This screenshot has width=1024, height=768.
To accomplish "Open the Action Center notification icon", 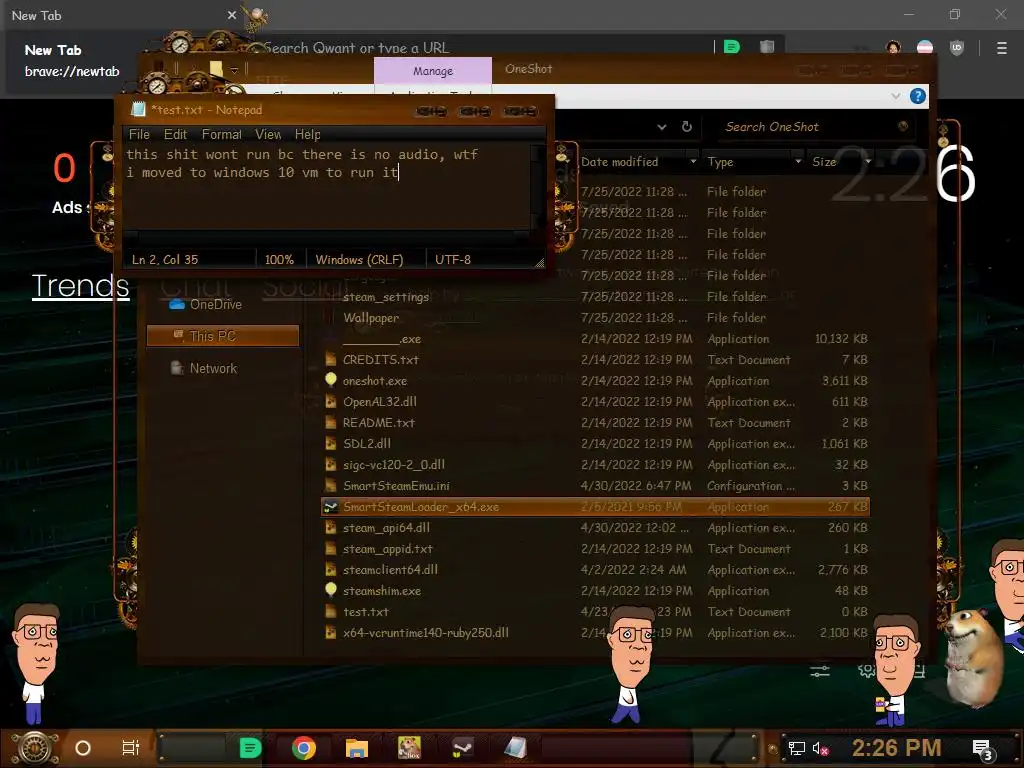I will pyautogui.click(x=983, y=750).
